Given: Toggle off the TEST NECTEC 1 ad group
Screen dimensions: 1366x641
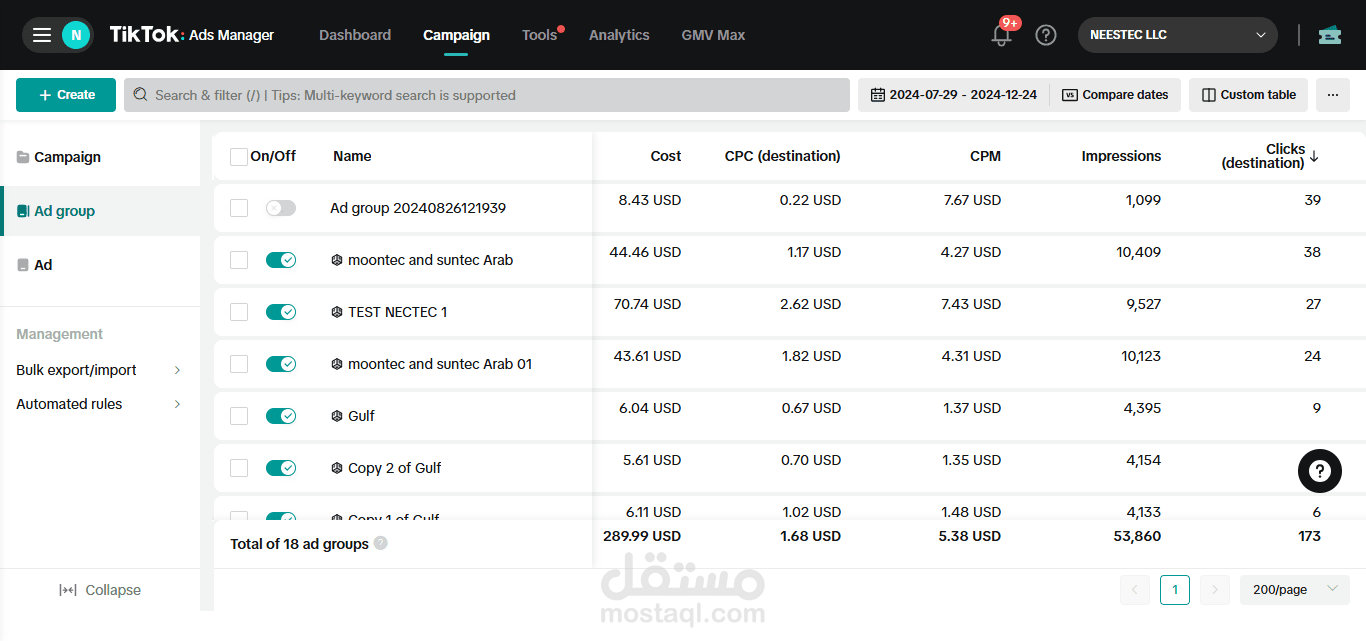Looking at the screenshot, I should [281, 312].
